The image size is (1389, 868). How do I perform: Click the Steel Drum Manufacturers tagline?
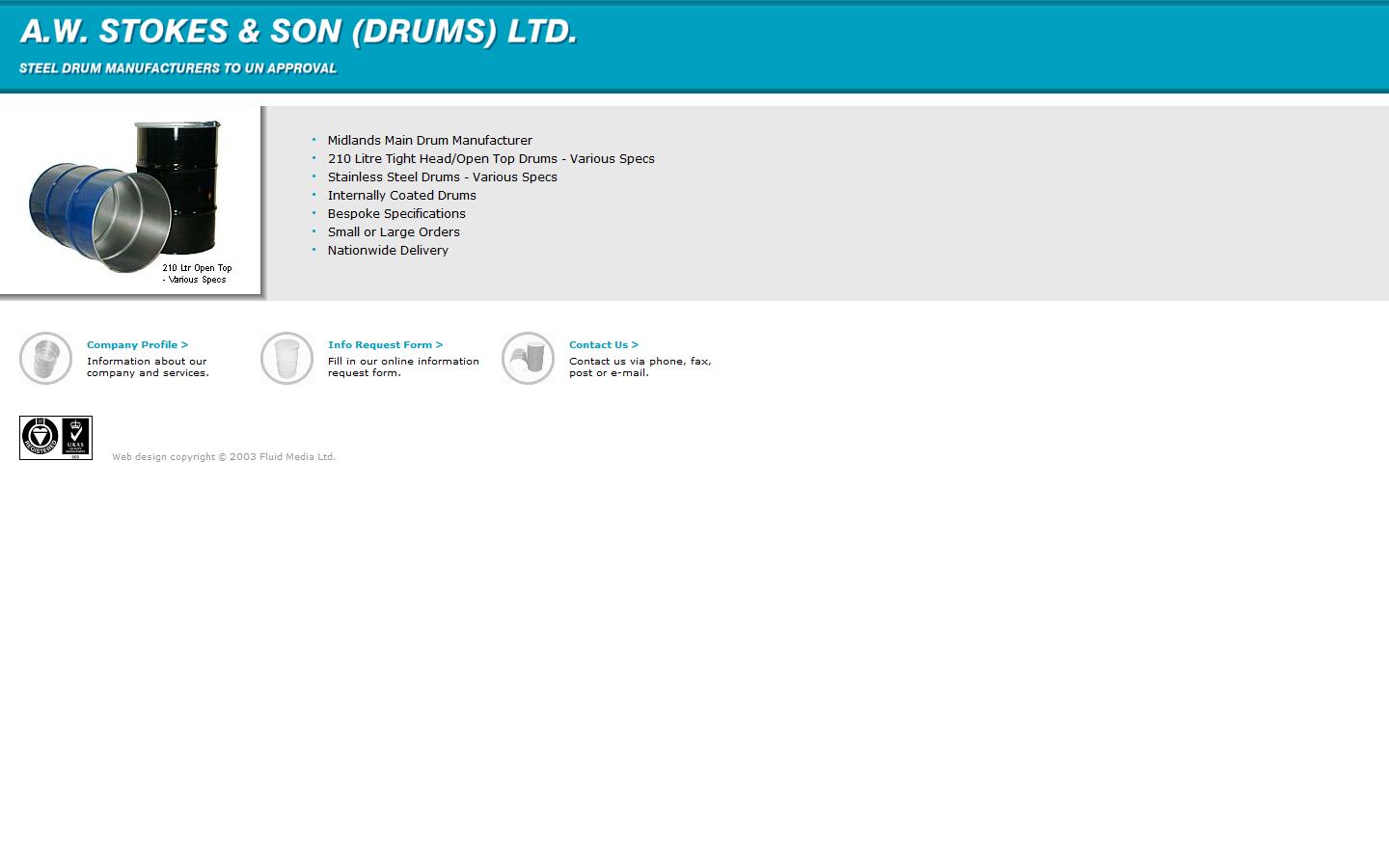177,68
